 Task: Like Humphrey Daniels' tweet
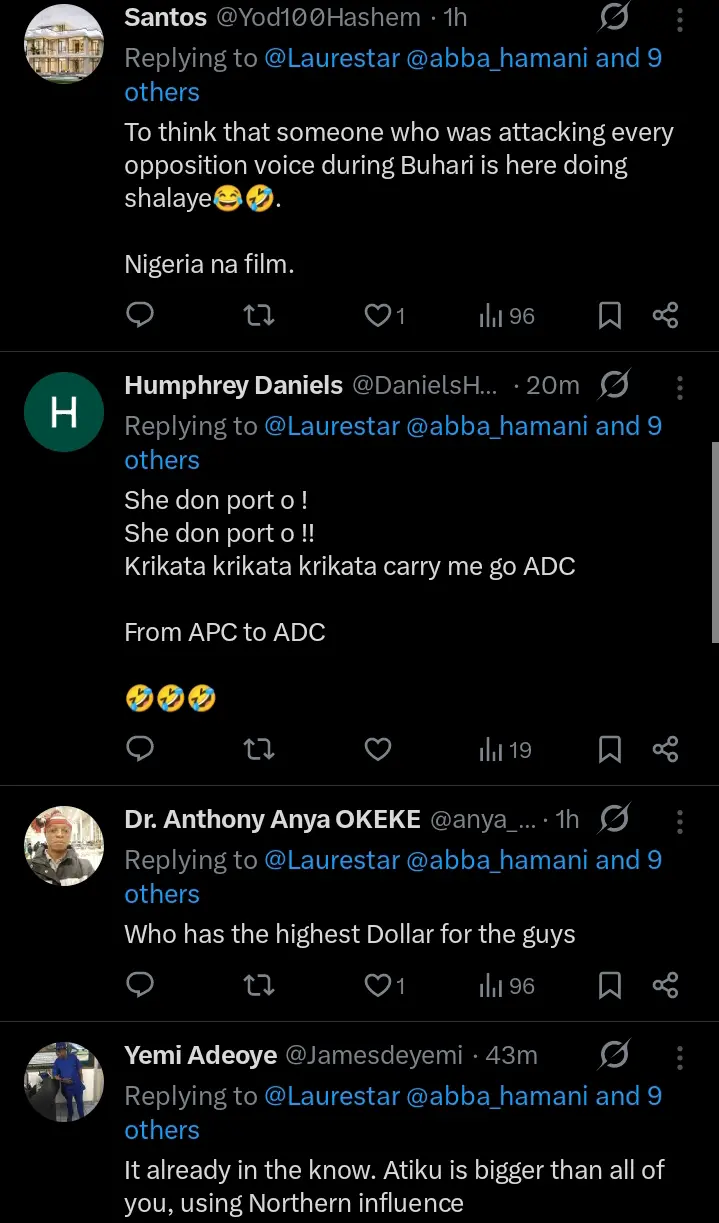(x=378, y=749)
